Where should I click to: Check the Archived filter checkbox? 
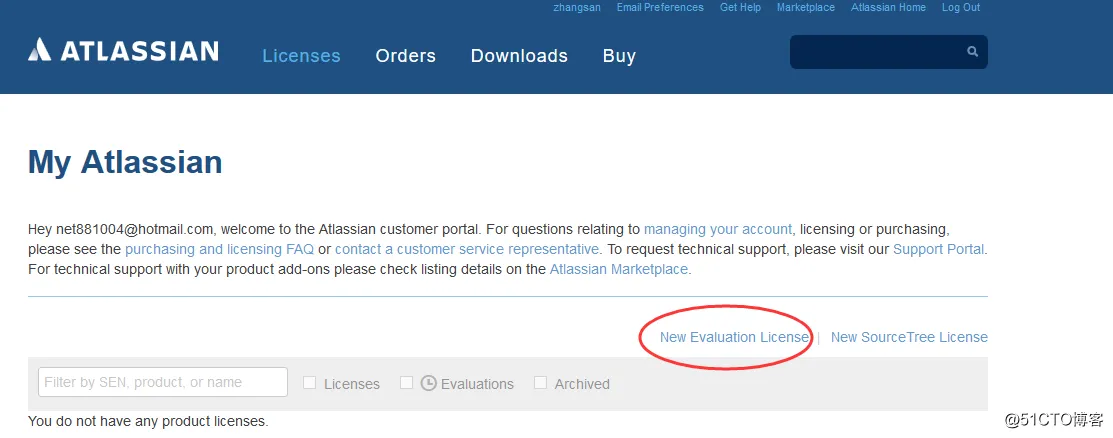pyautogui.click(x=540, y=383)
